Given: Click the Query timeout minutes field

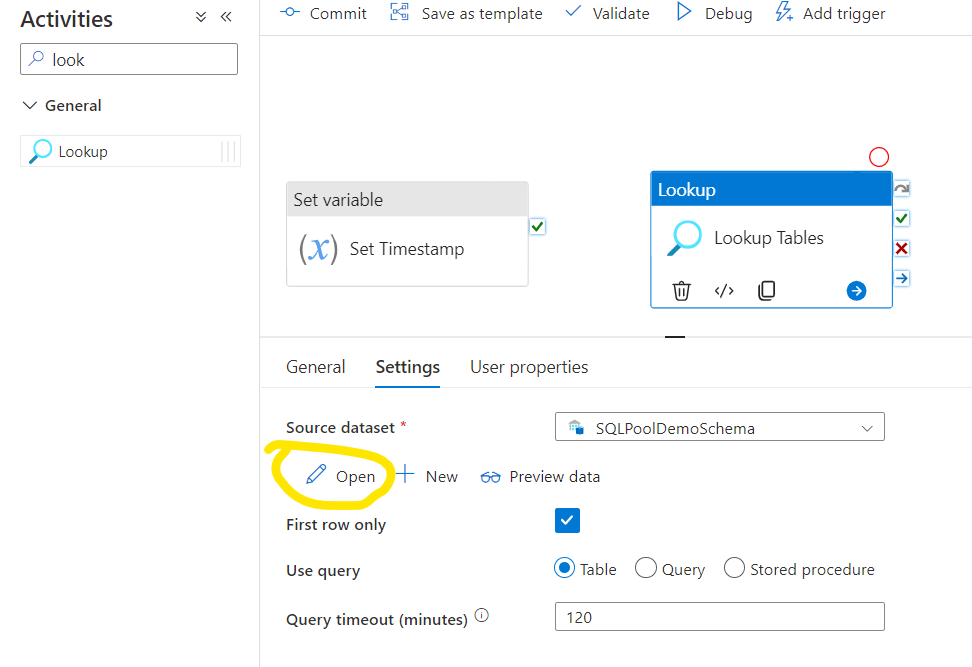Looking at the screenshot, I should click(x=719, y=617).
